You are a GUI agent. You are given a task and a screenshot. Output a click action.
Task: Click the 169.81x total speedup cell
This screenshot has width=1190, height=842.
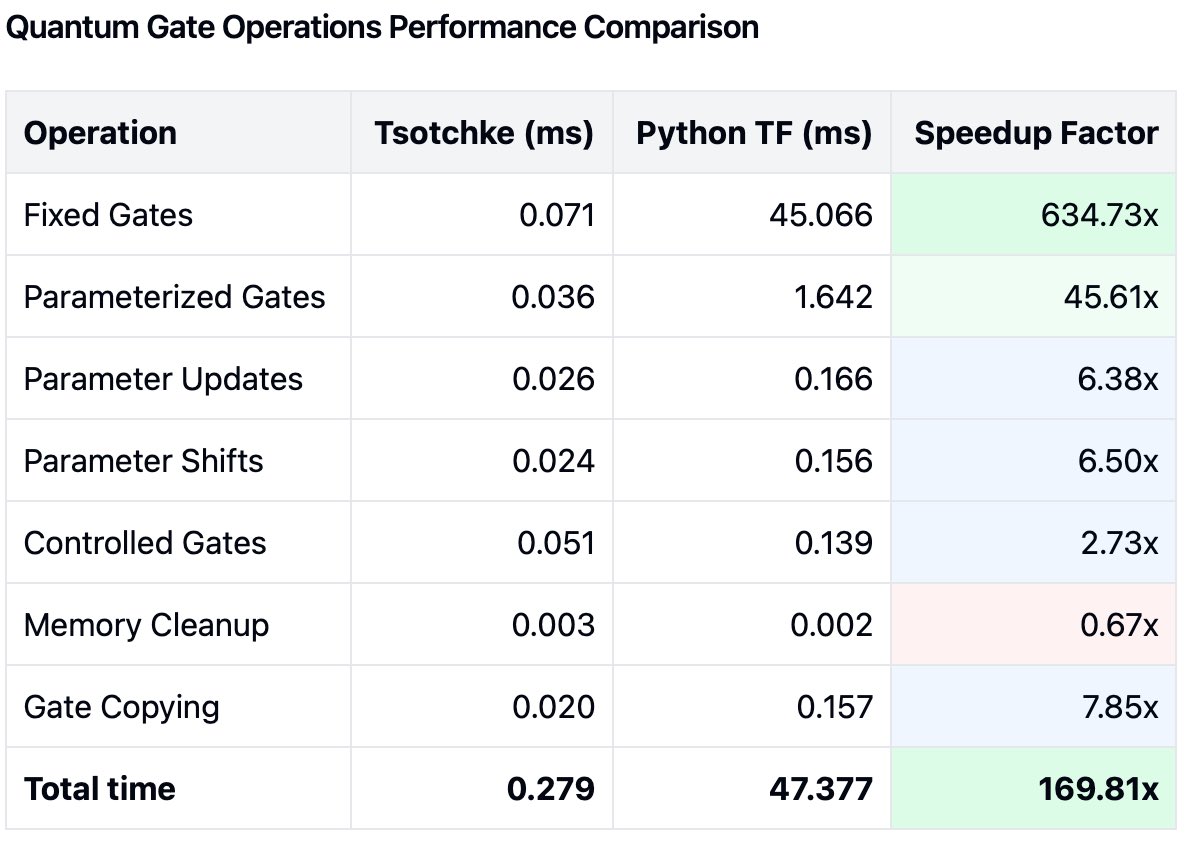point(1034,789)
